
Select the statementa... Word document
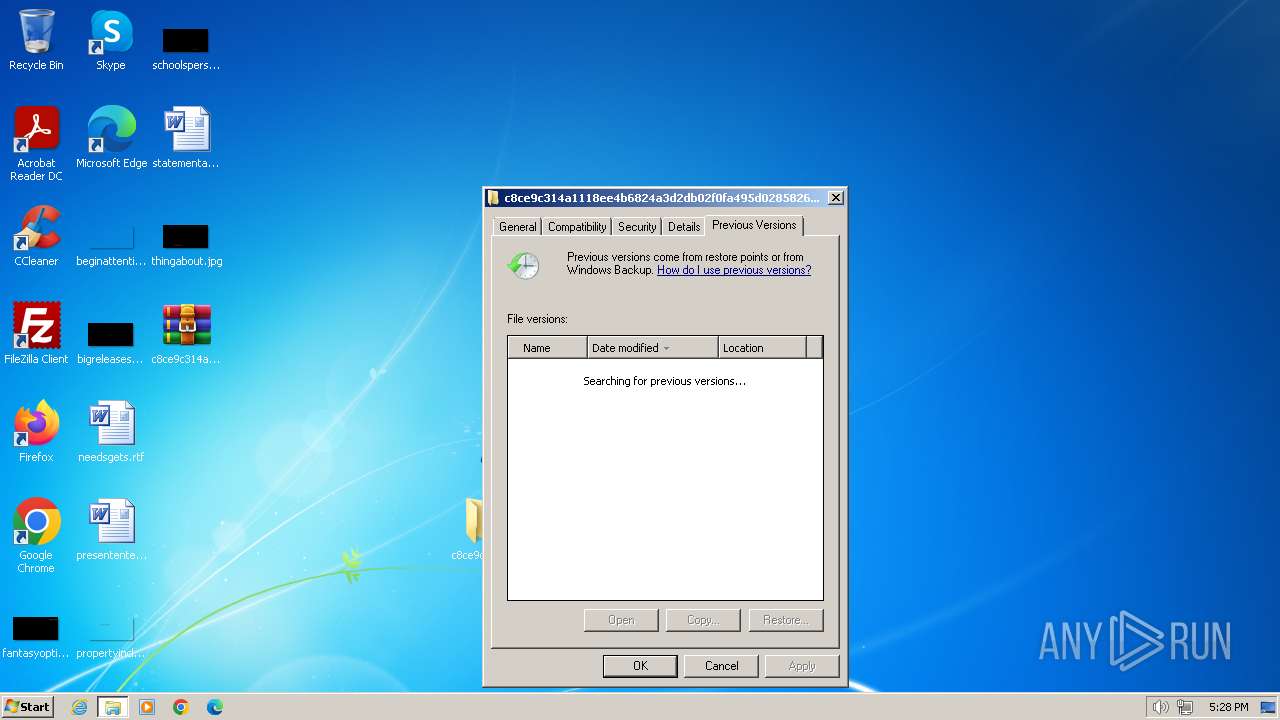[x=185, y=138]
